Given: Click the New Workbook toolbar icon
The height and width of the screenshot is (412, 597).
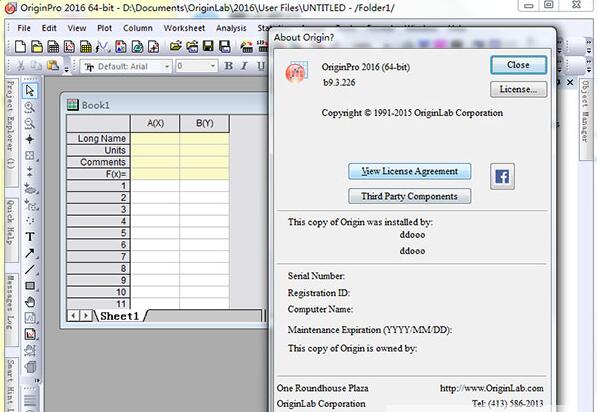Looking at the screenshot, I should [x=53, y=46].
